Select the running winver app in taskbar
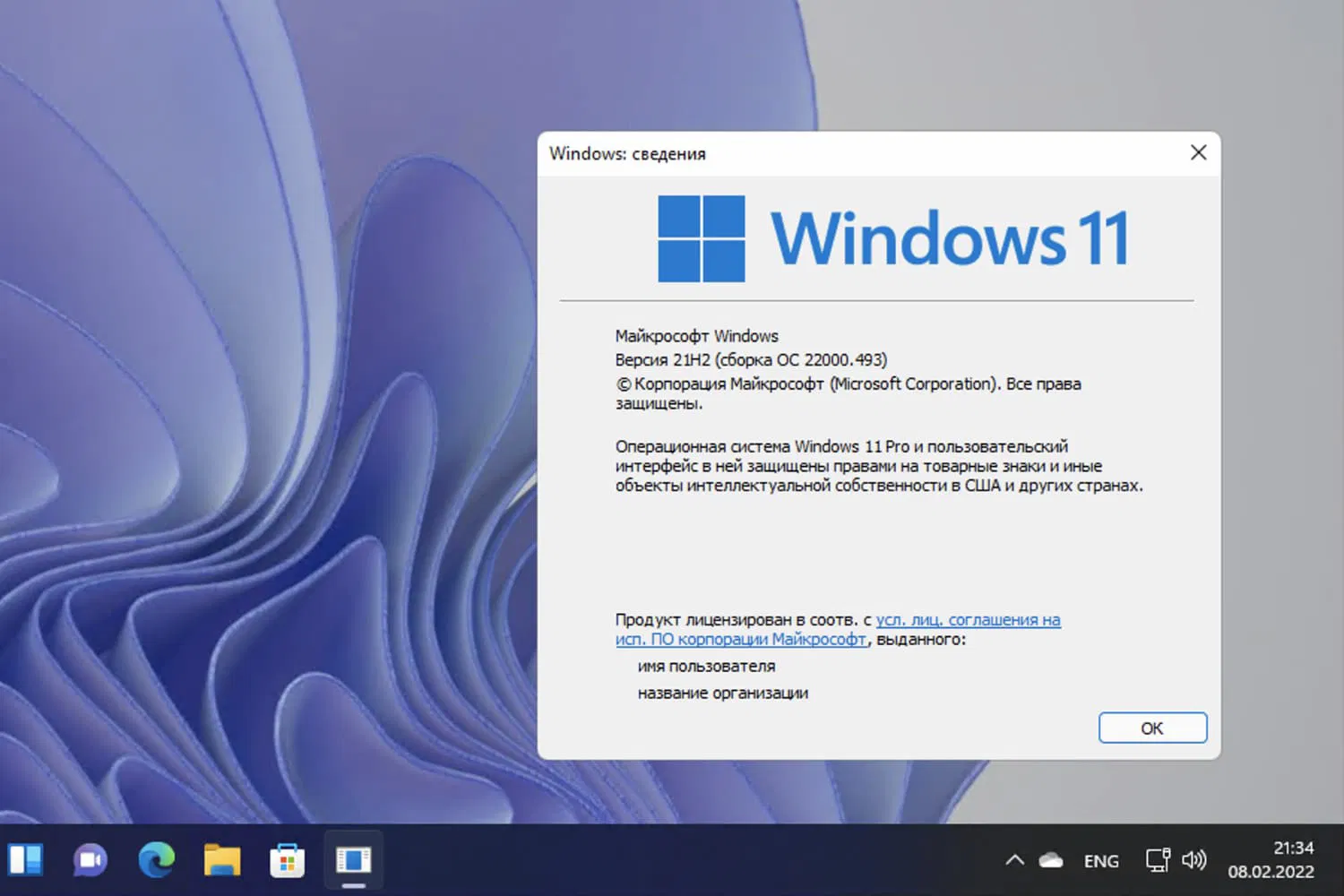This screenshot has height=896, width=1344. pos(352,859)
